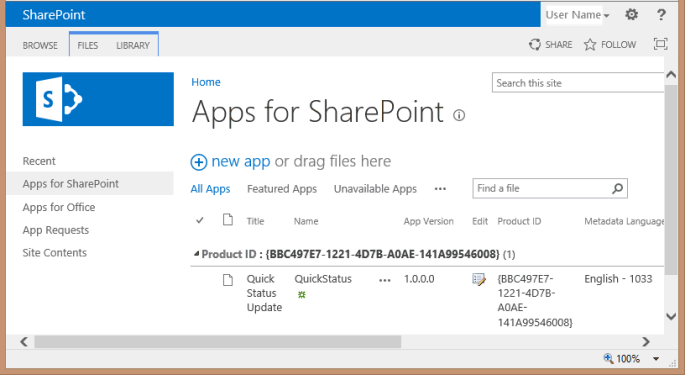This screenshot has height=375, width=685.
Task: Open more views ellipsis after Unavailable Apps
Action: point(440,189)
